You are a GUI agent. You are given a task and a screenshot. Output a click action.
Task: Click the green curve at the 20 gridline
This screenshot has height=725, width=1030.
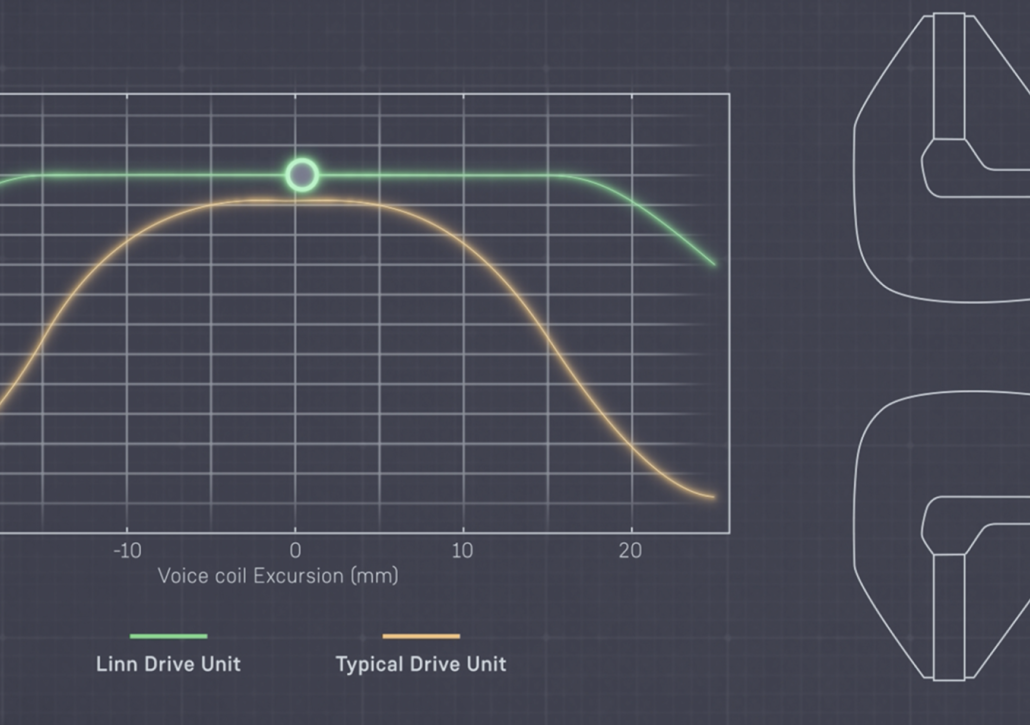[x=631, y=201]
